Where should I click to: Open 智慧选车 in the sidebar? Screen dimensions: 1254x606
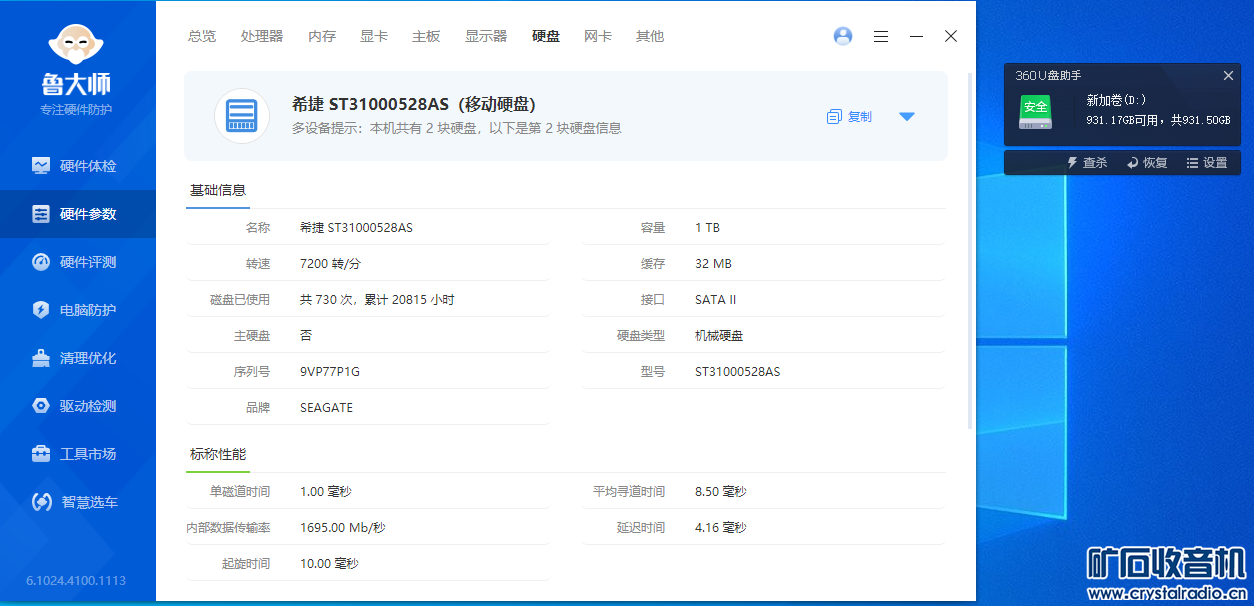78,502
